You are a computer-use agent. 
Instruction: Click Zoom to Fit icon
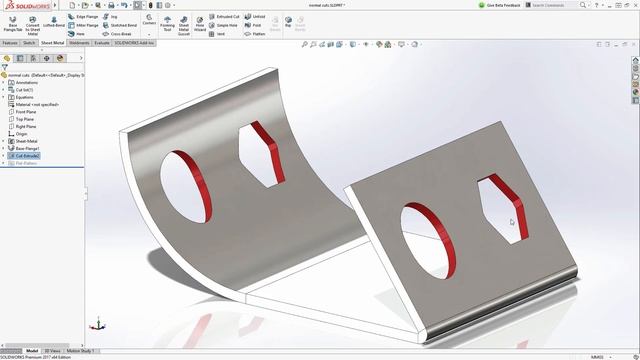[x=304, y=44]
